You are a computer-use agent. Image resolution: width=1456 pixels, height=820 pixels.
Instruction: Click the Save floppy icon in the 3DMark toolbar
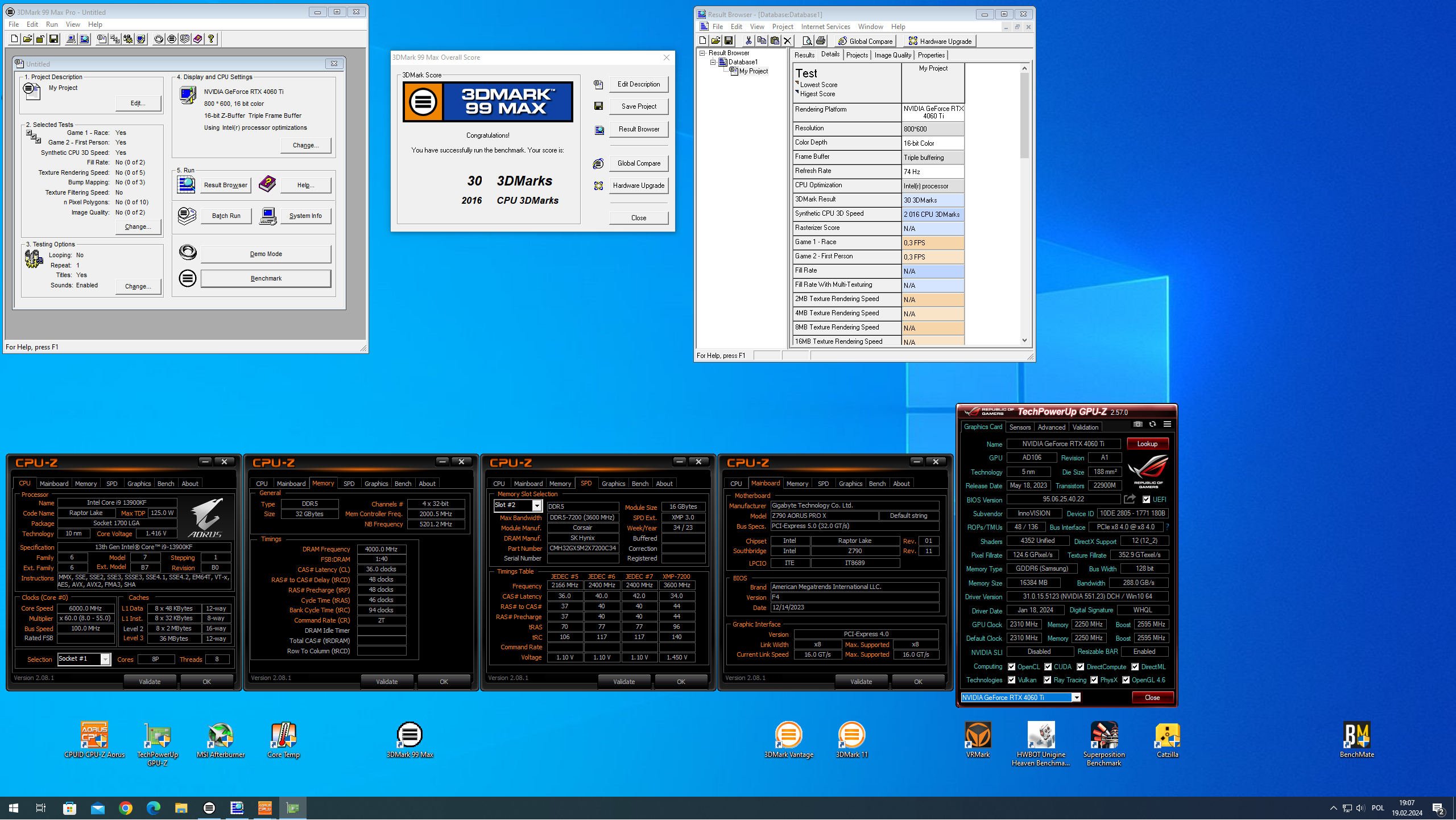(53, 39)
